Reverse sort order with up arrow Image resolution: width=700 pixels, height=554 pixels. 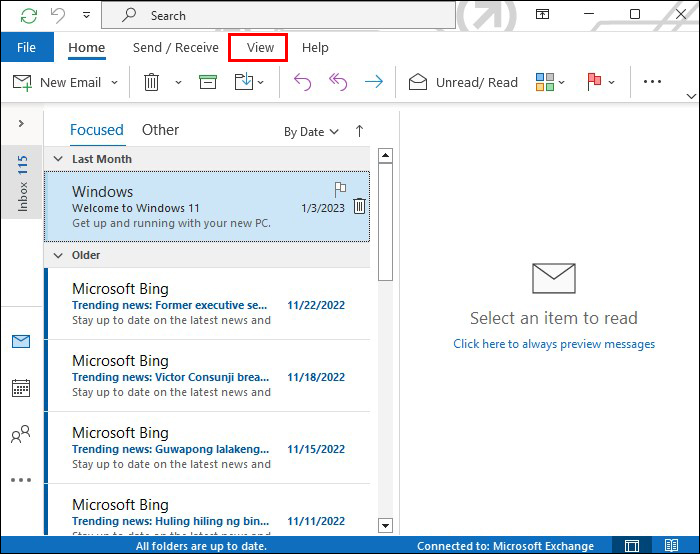click(x=359, y=131)
